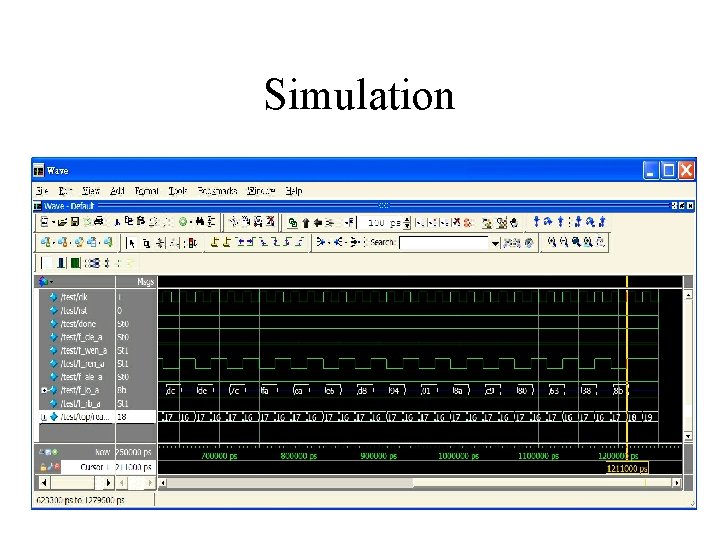Screen dimensions: 720x540
Task: Select the arrow pointer Select mode tool
Action: tap(132, 242)
